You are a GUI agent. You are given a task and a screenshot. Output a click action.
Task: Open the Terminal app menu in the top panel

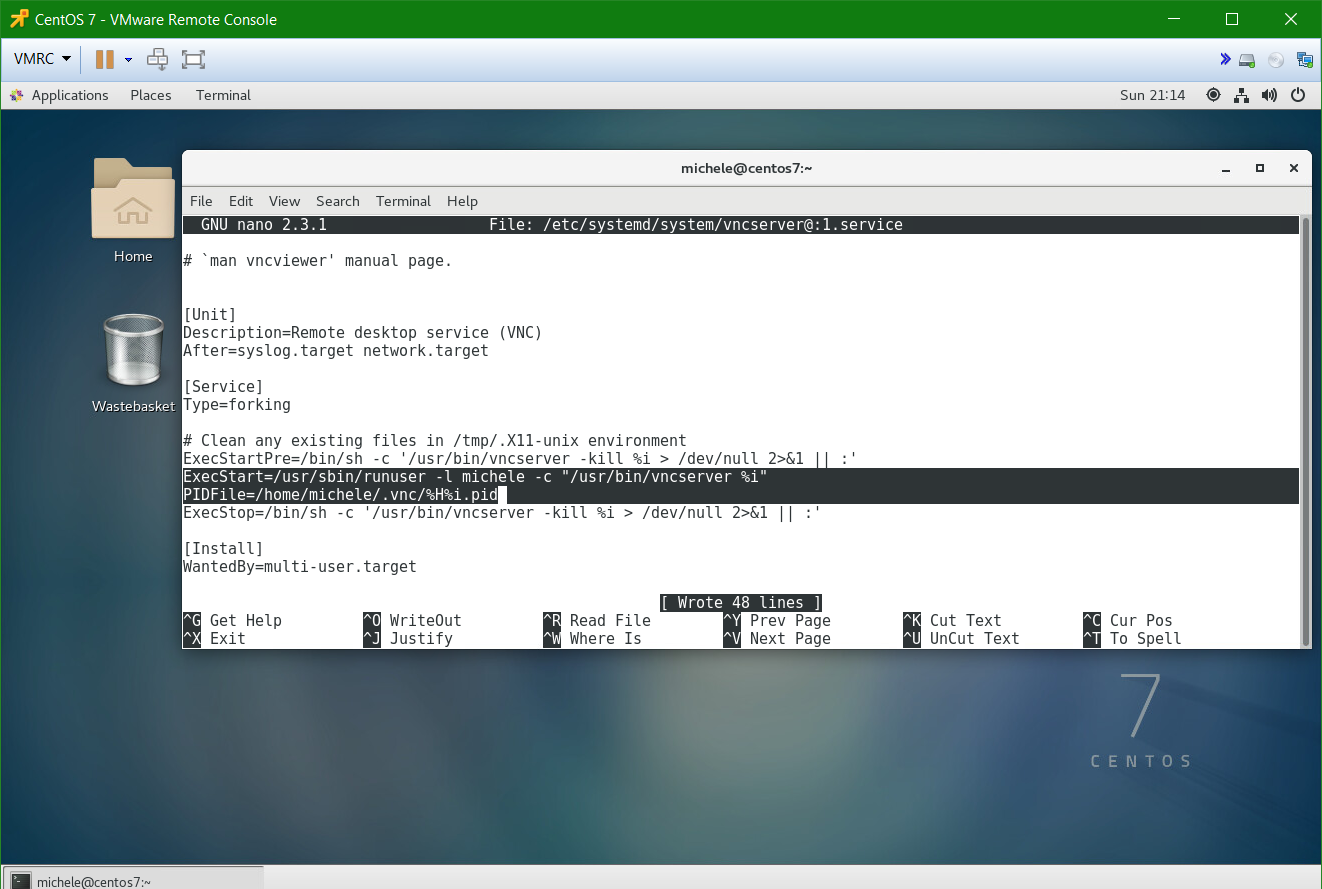tap(223, 95)
